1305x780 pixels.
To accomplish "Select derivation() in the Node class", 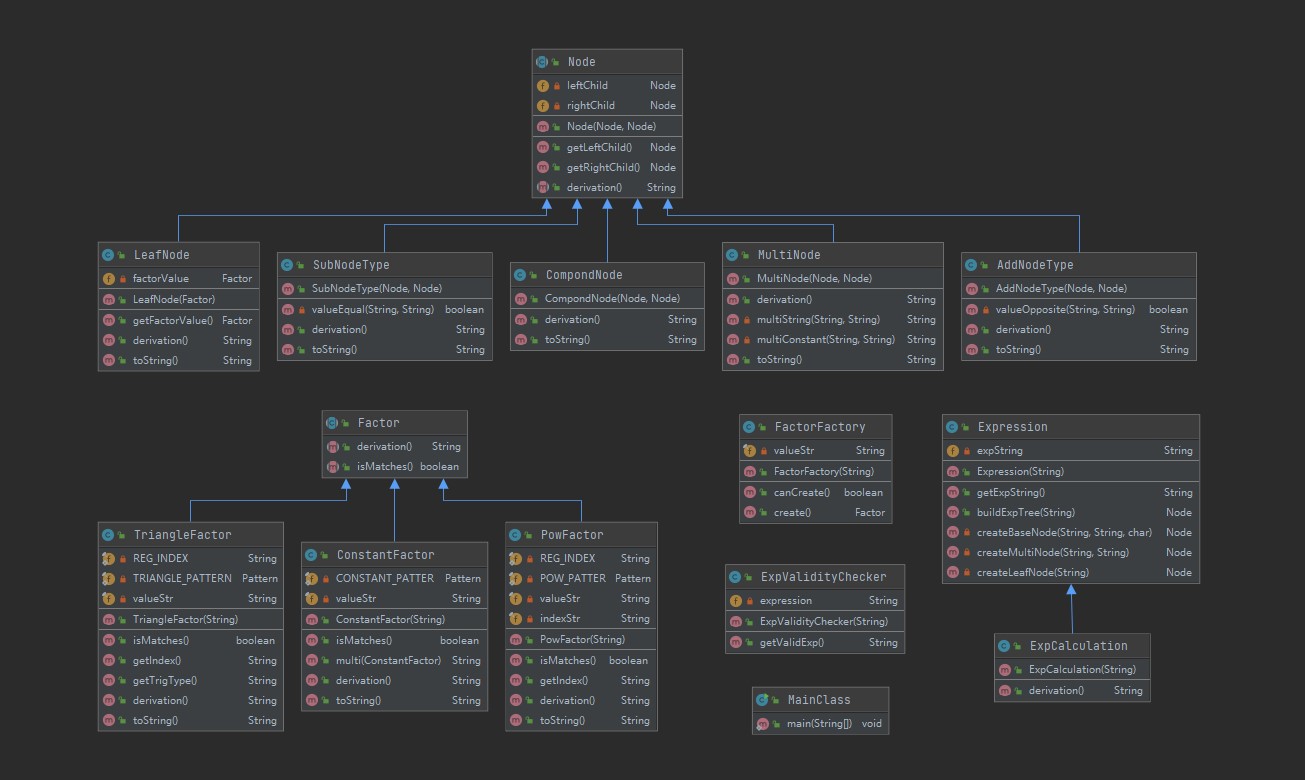I will pyautogui.click(x=607, y=187).
